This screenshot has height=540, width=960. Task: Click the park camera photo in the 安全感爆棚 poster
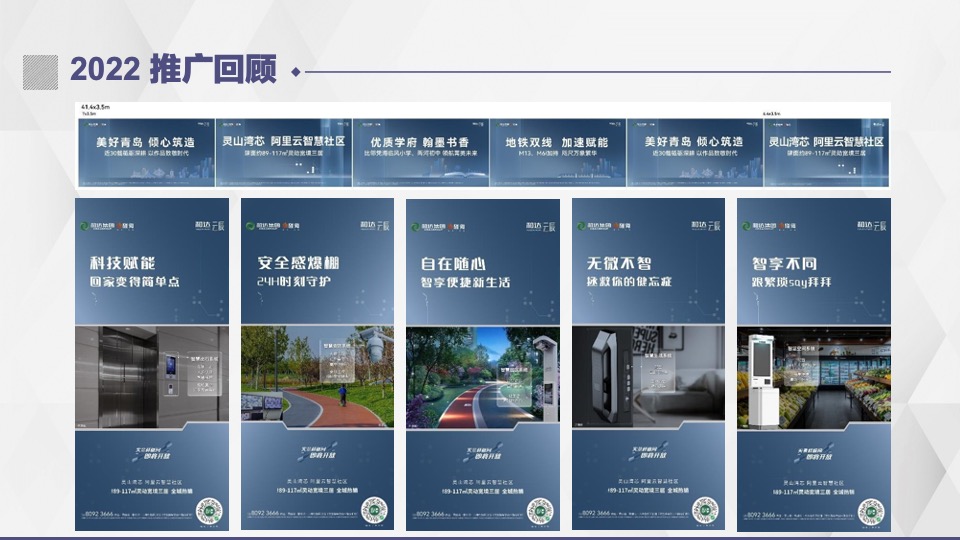[x=317, y=377]
